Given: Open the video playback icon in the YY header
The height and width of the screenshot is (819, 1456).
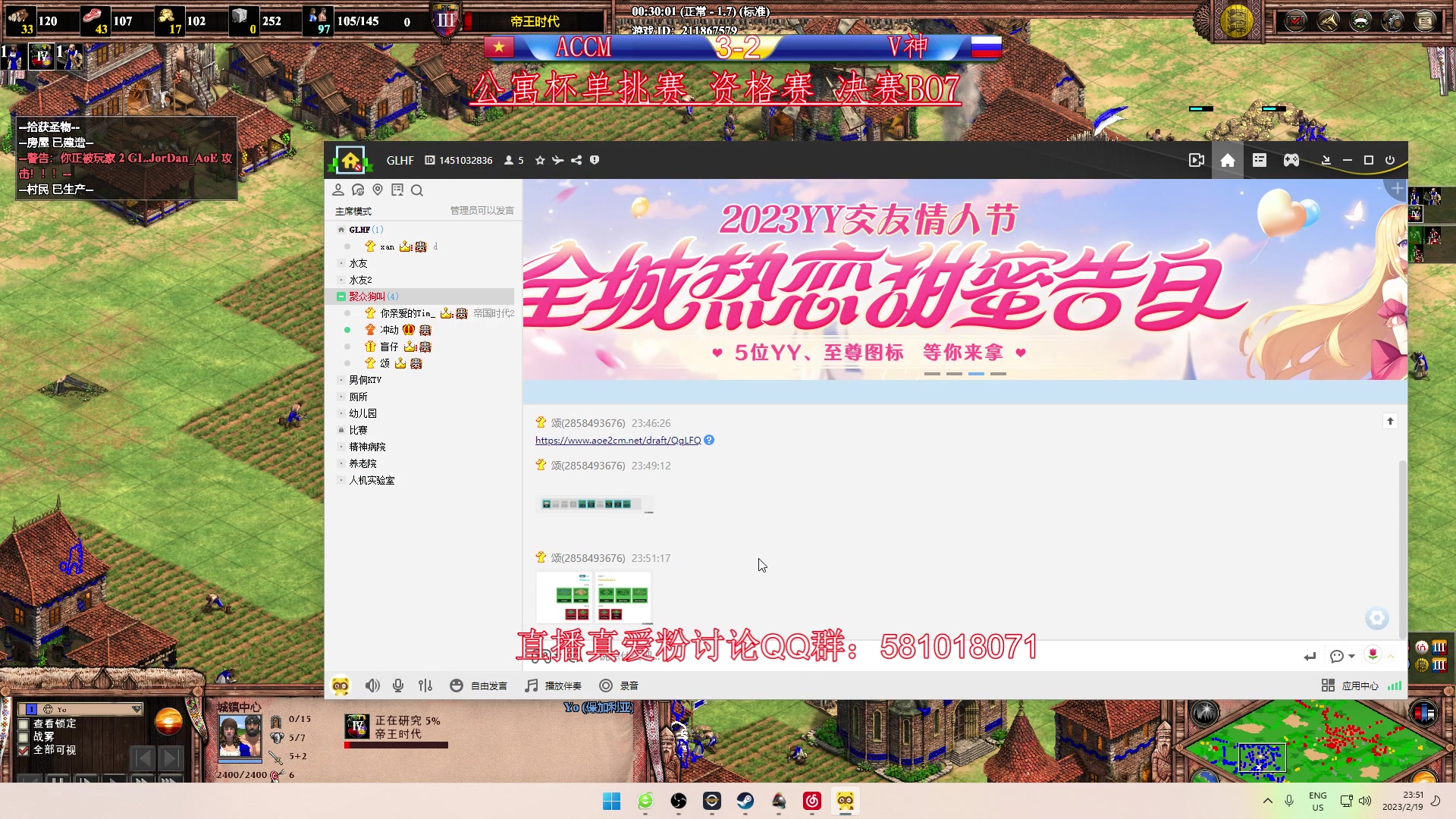Looking at the screenshot, I should (1197, 160).
